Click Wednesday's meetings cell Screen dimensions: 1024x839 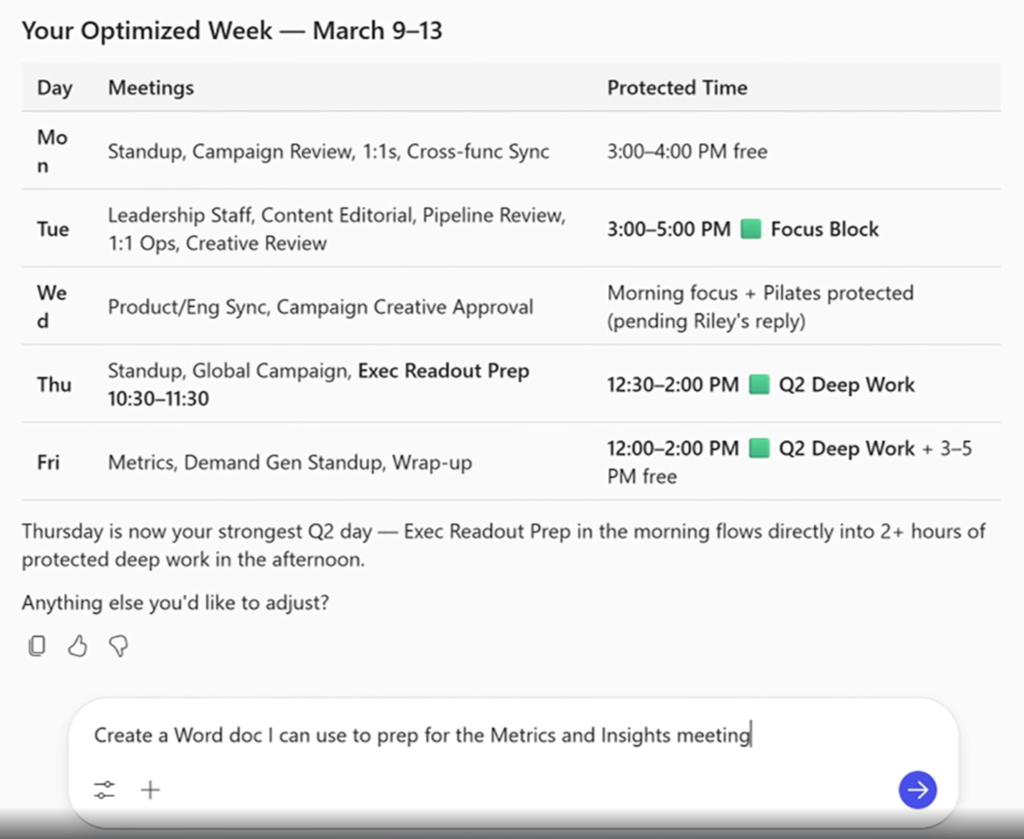(320, 306)
